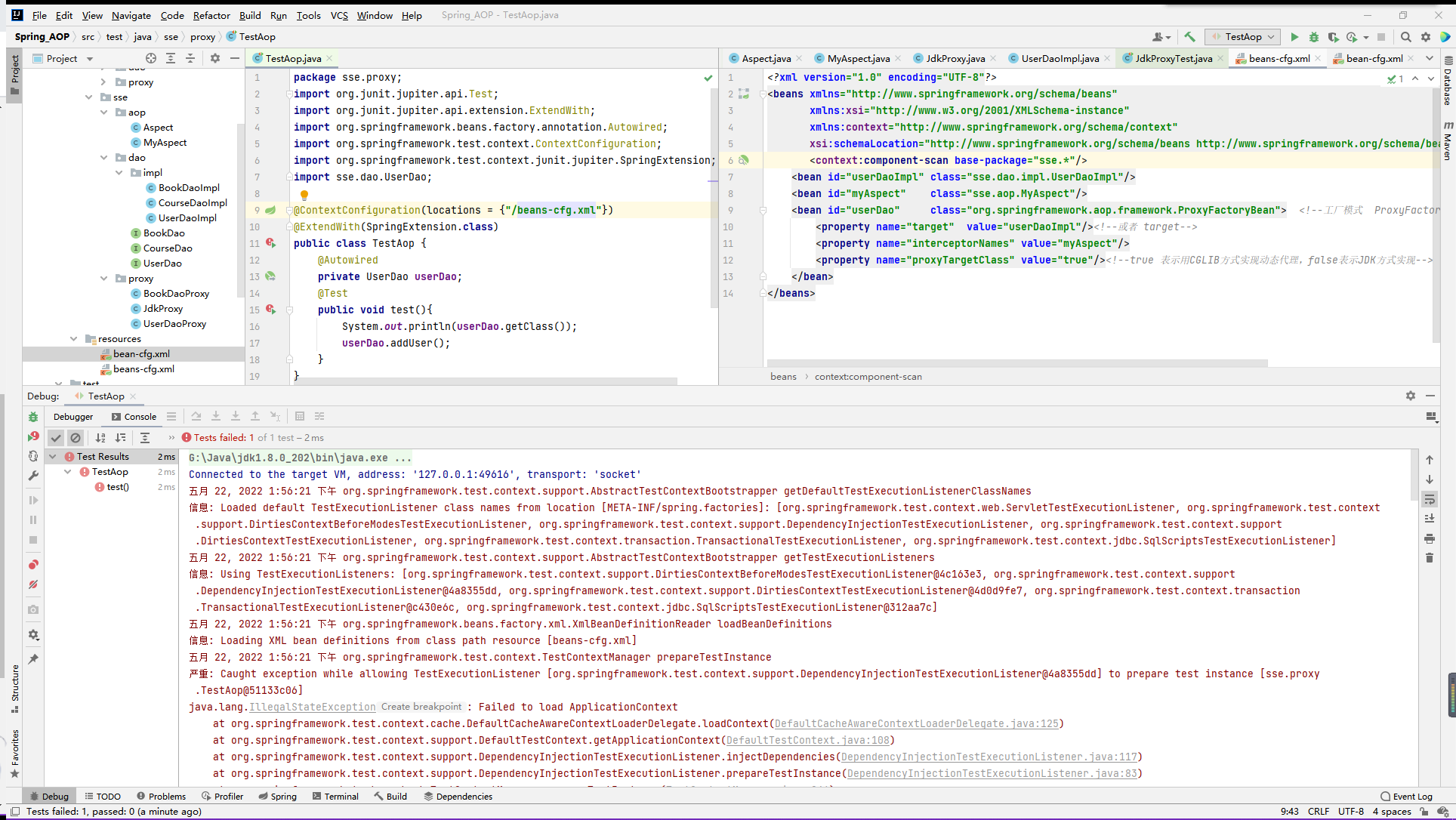Viewport: 1456px width, 820px height.
Task: Switch to the Console output tab
Action: pyautogui.click(x=133, y=416)
